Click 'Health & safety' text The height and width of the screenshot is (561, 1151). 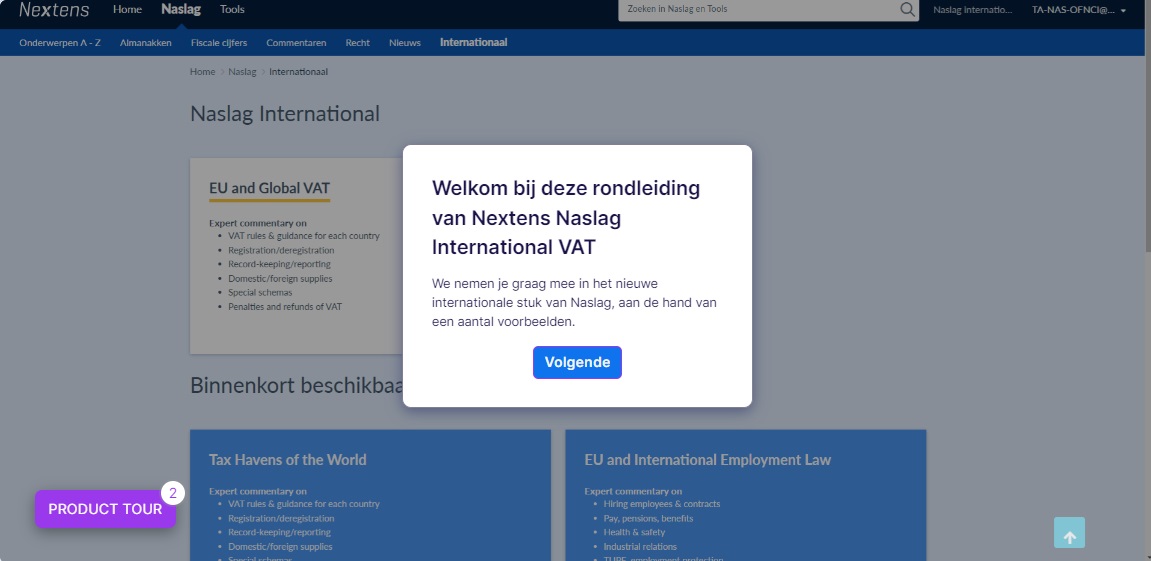tap(634, 532)
